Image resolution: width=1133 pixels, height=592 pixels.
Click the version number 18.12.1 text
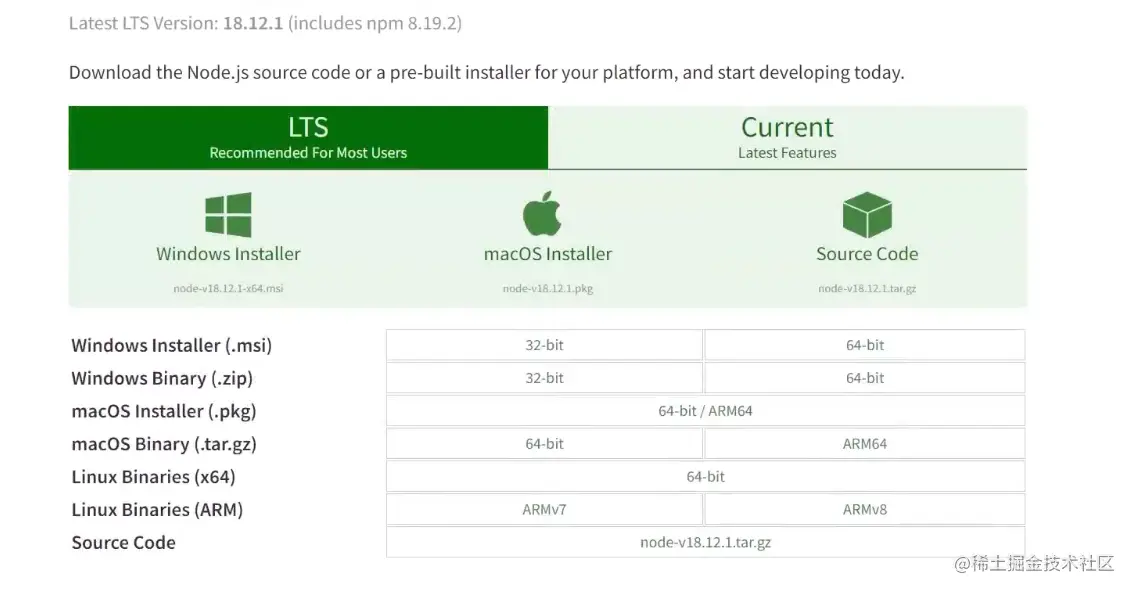point(253,23)
